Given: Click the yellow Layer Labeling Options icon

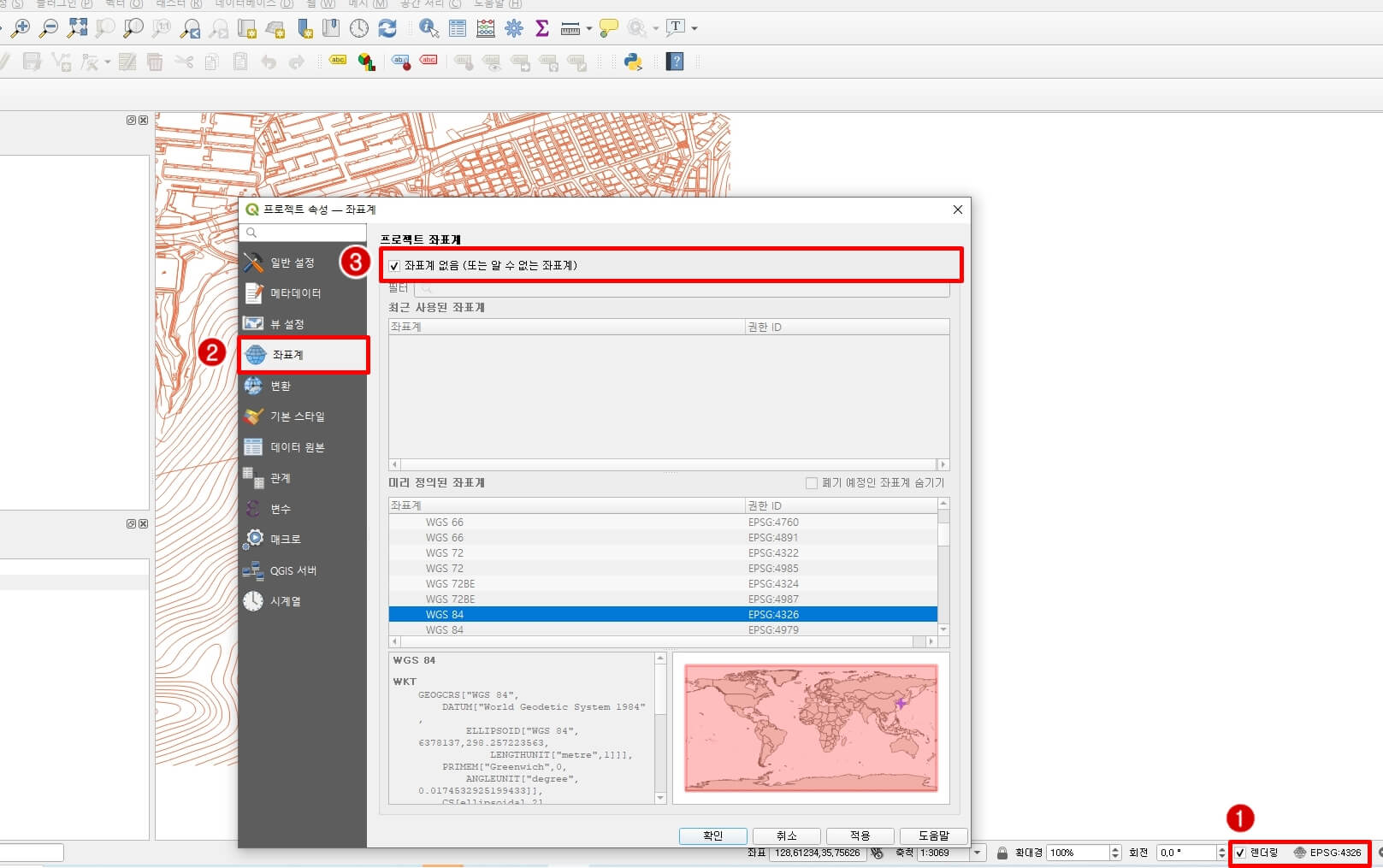Looking at the screenshot, I should (x=338, y=61).
